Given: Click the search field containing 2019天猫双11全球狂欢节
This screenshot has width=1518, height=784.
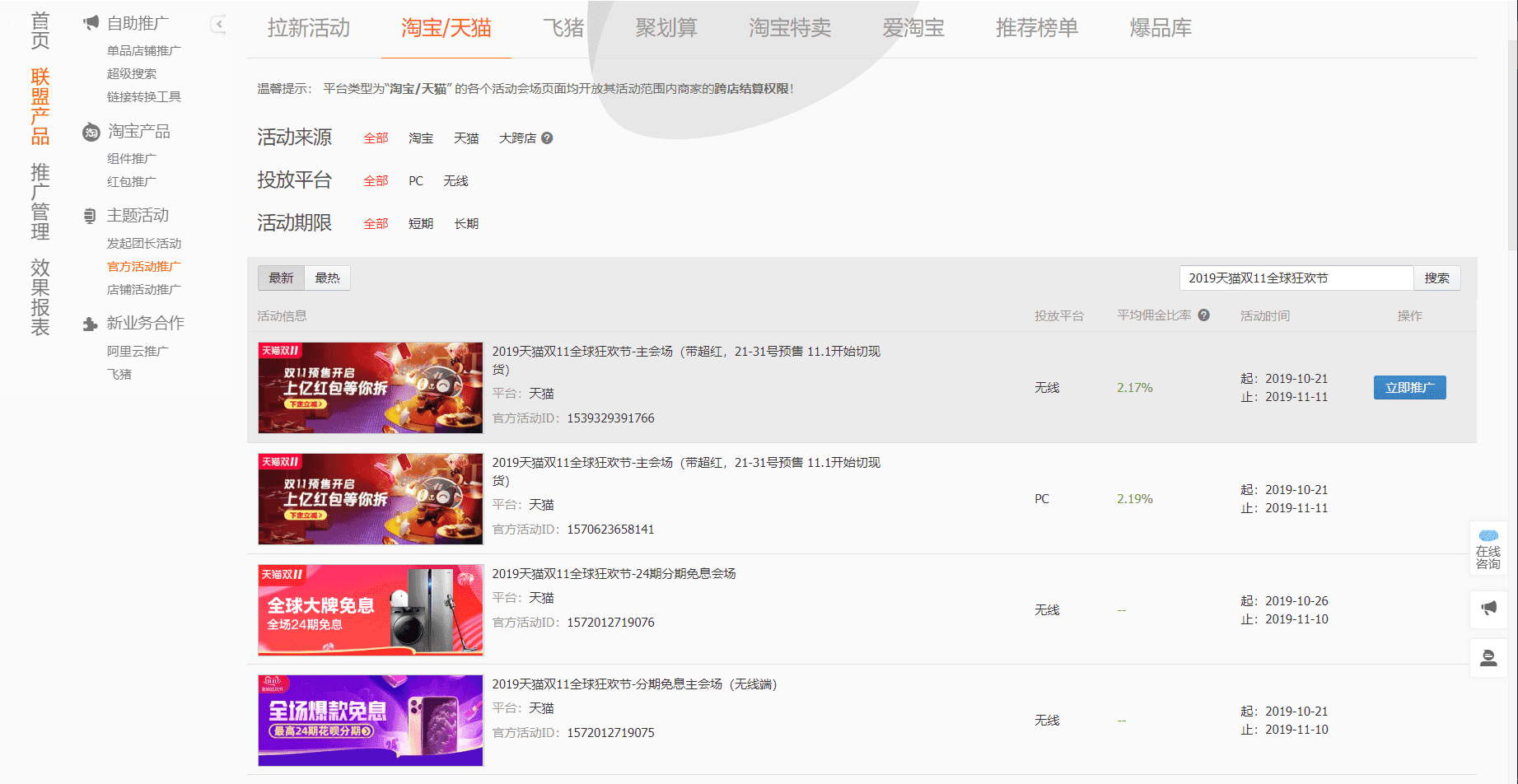Looking at the screenshot, I should tap(1296, 278).
